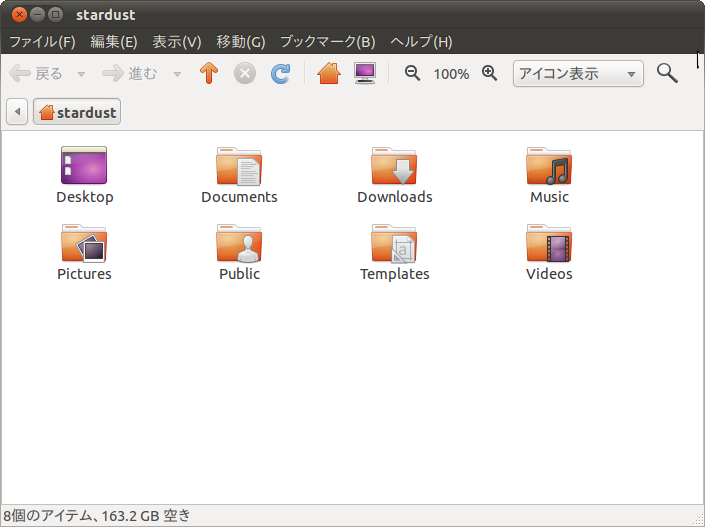
Task: Select the Templates folder icon
Action: [394, 243]
